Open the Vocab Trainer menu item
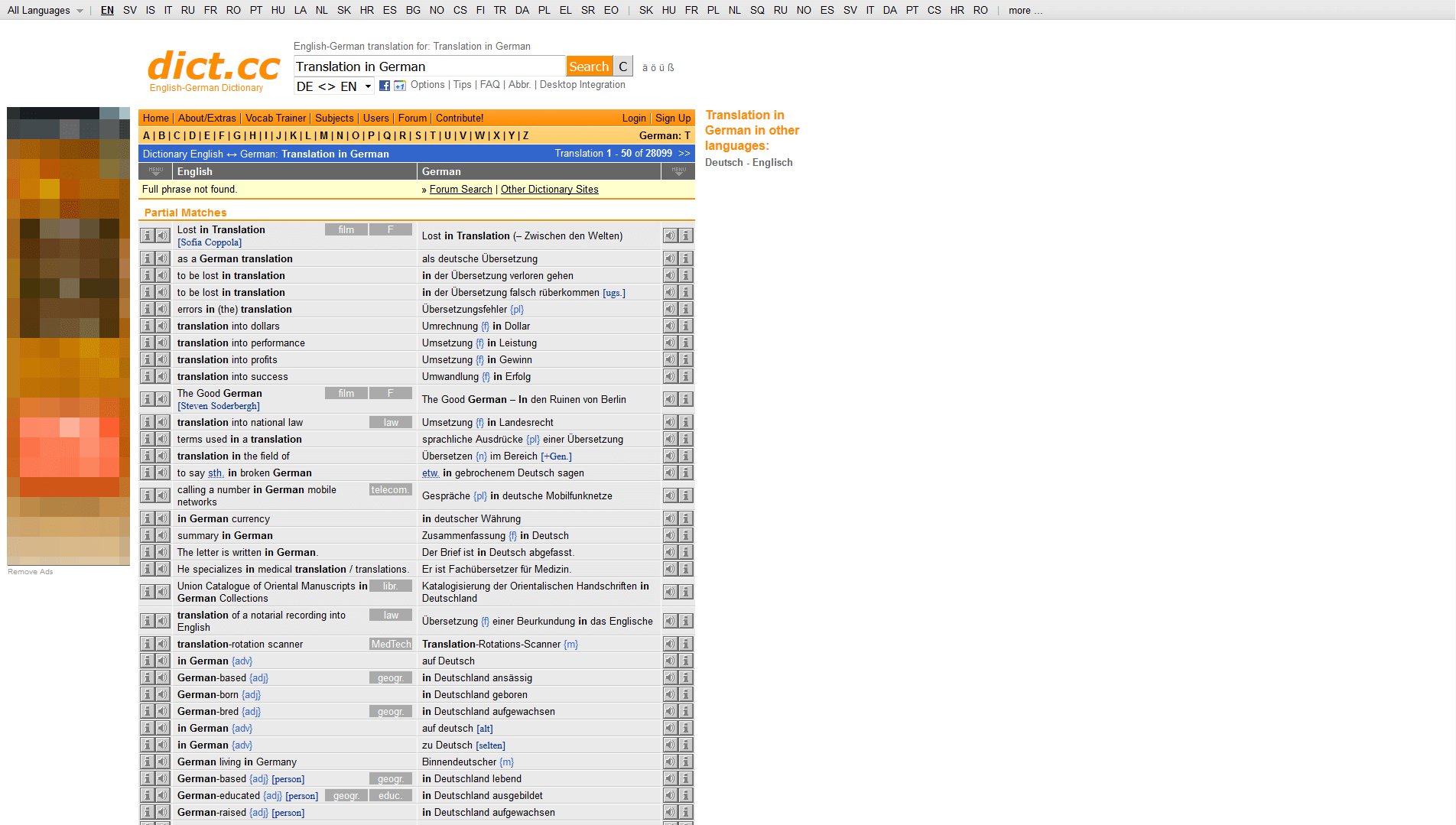Image resolution: width=1456 pixels, height=825 pixels. pyautogui.click(x=275, y=118)
